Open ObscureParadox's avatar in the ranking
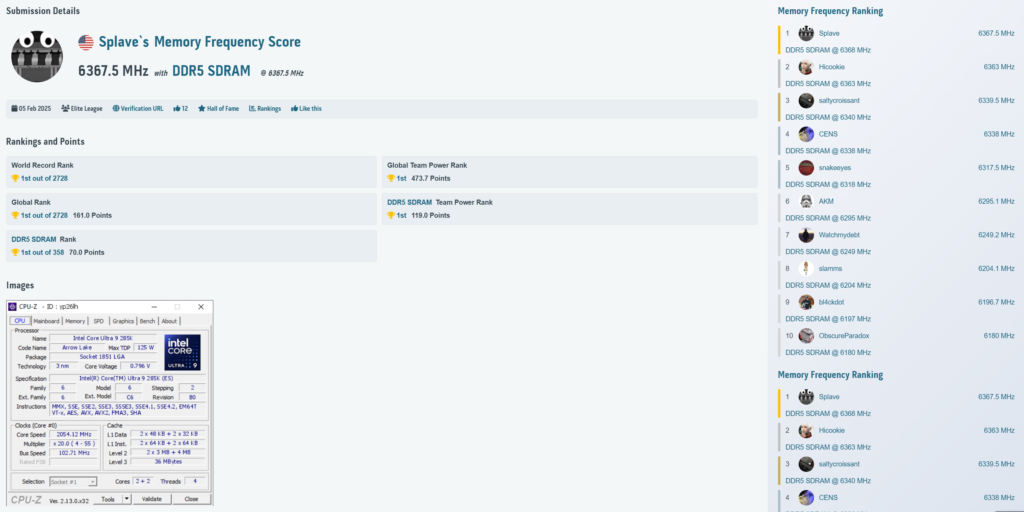The image size is (1024, 512). (x=806, y=336)
